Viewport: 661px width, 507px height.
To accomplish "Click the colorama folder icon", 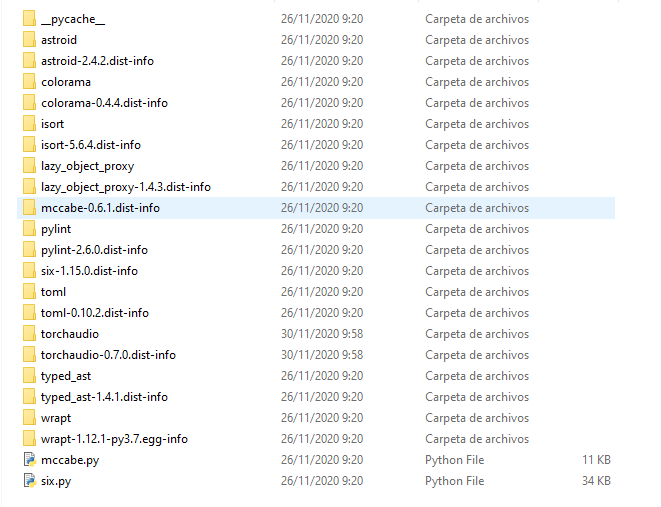I will (x=29, y=81).
